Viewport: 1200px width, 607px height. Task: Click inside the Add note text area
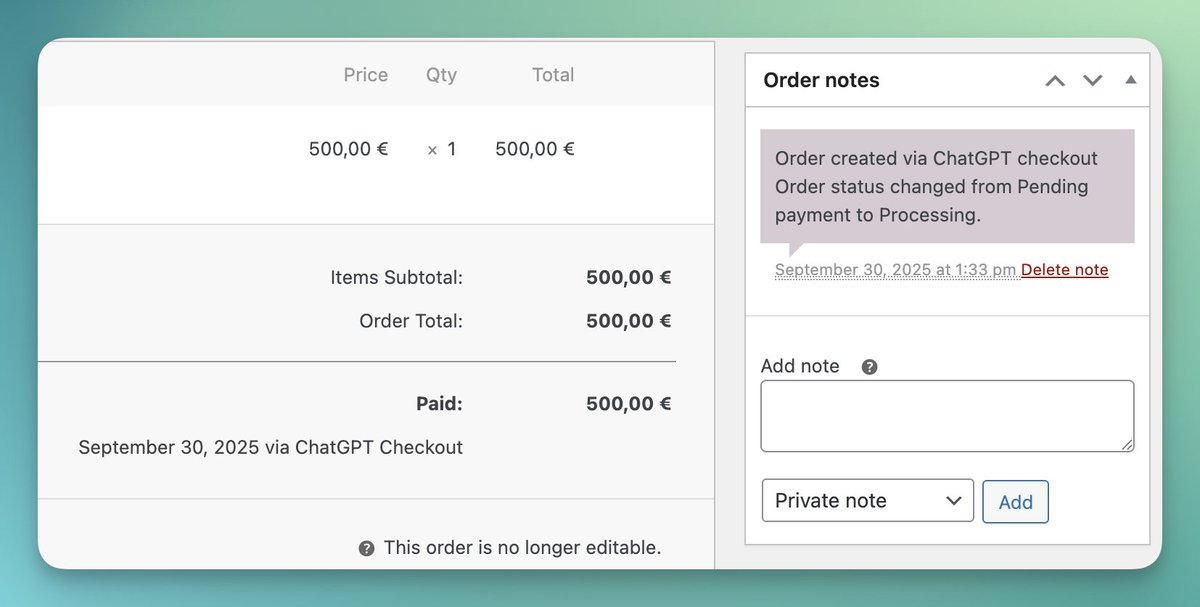click(947, 416)
